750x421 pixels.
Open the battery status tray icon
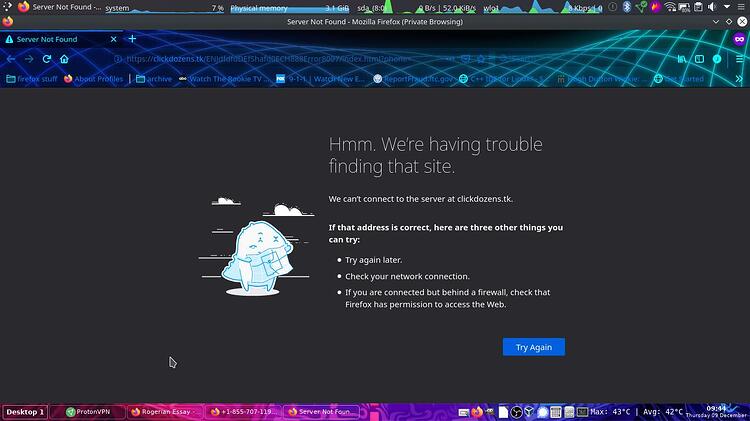point(684,7)
